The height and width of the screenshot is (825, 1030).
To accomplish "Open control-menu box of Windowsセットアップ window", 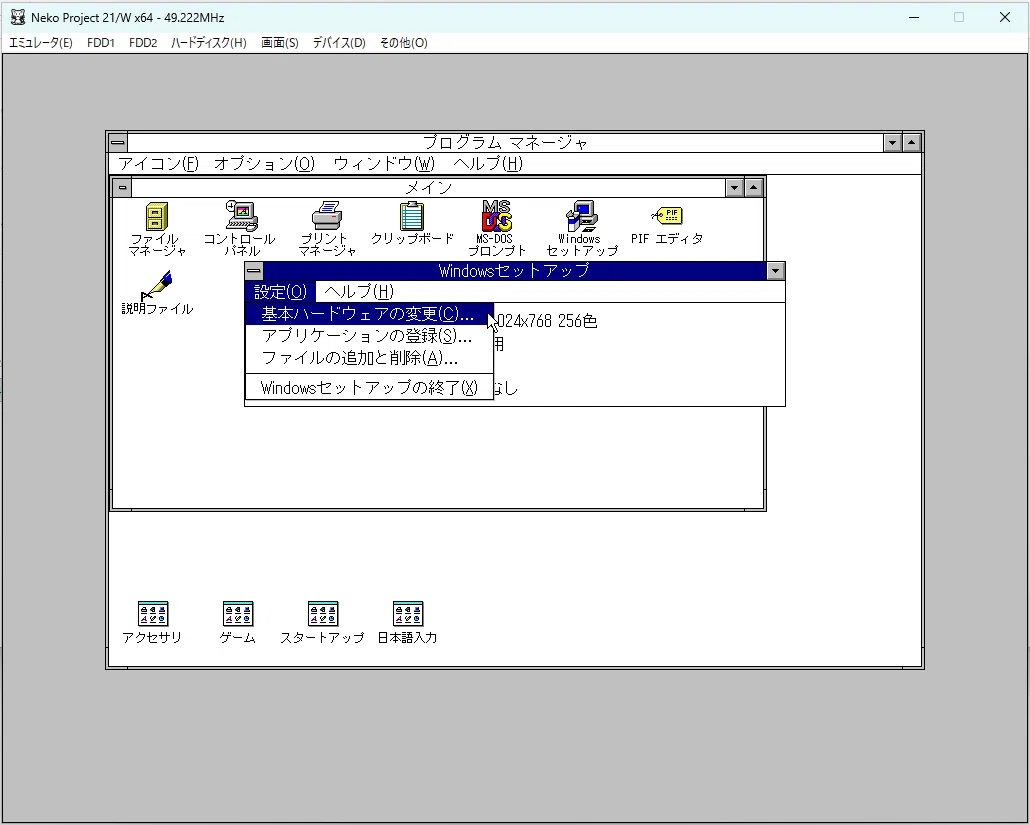I will [x=254, y=271].
